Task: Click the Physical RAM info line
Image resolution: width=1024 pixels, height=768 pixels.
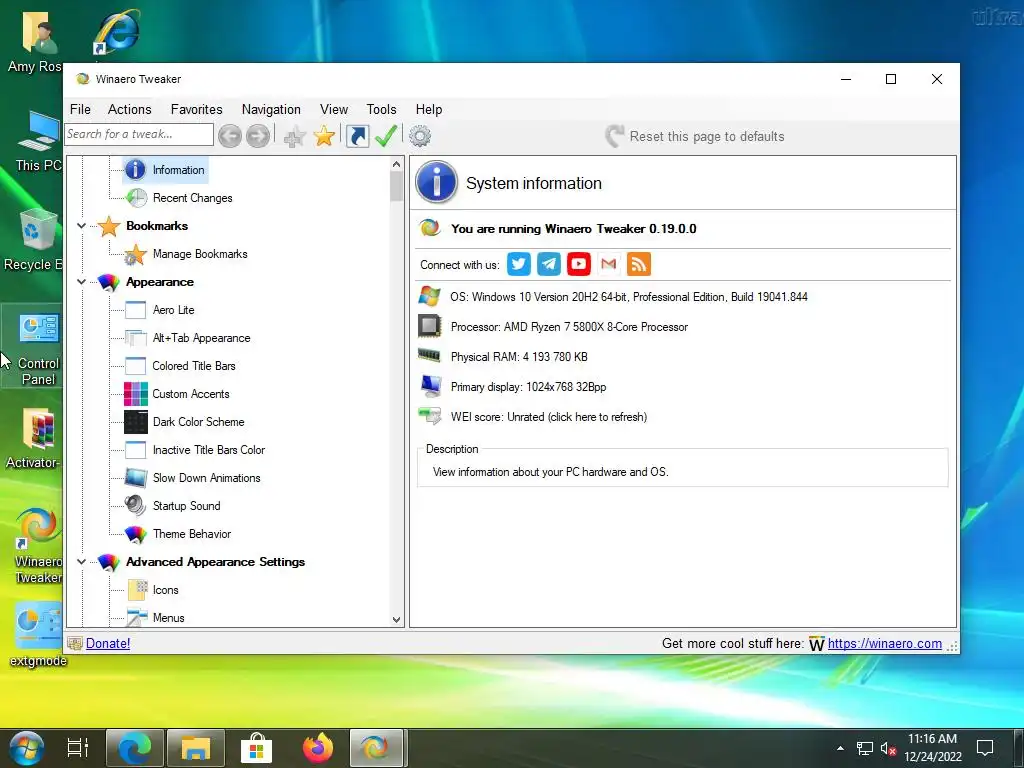Action: (x=519, y=357)
